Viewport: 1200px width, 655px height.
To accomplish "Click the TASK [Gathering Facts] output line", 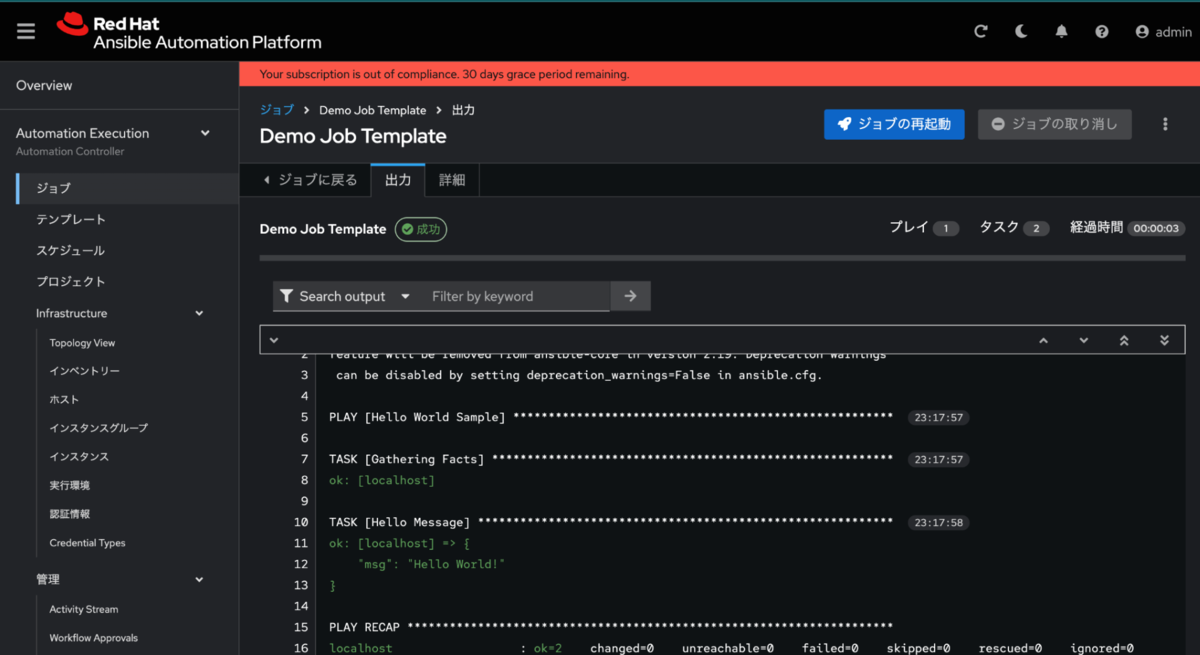I will click(610, 459).
